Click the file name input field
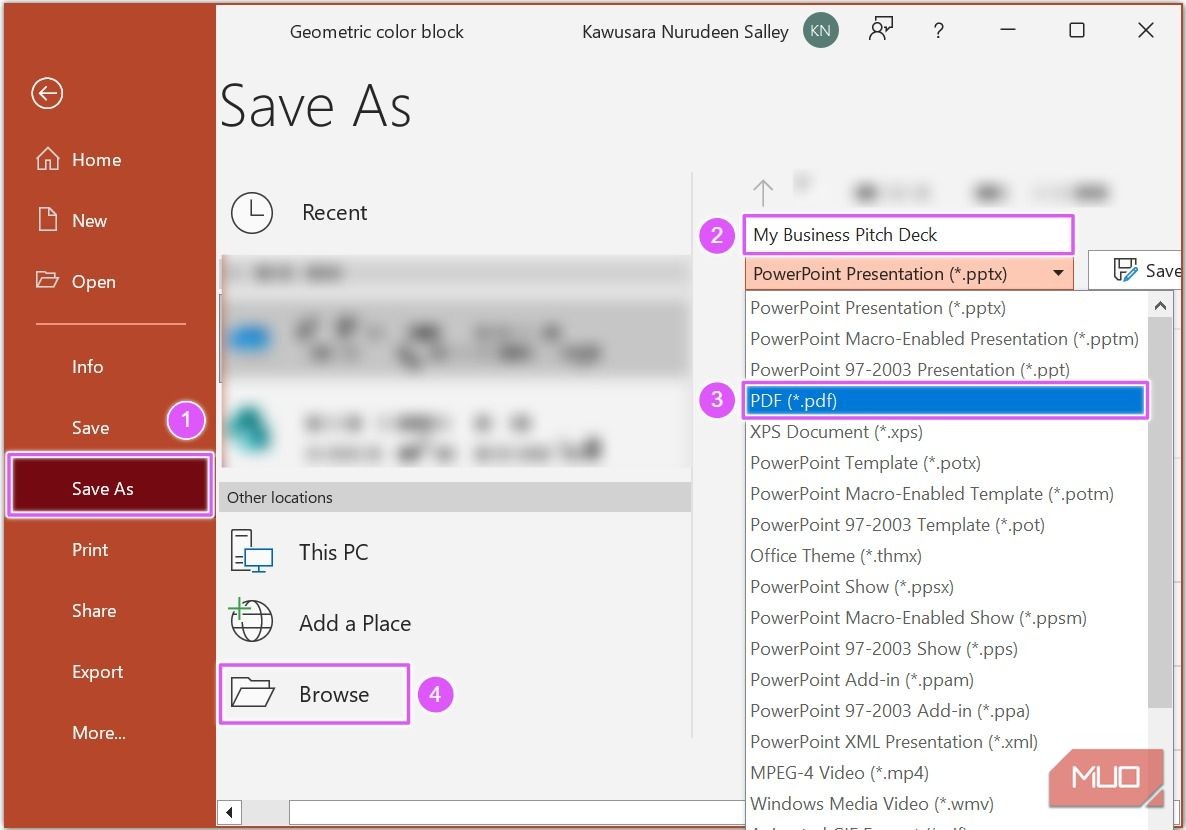Viewport: 1186px width, 830px height. click(908, 235)
